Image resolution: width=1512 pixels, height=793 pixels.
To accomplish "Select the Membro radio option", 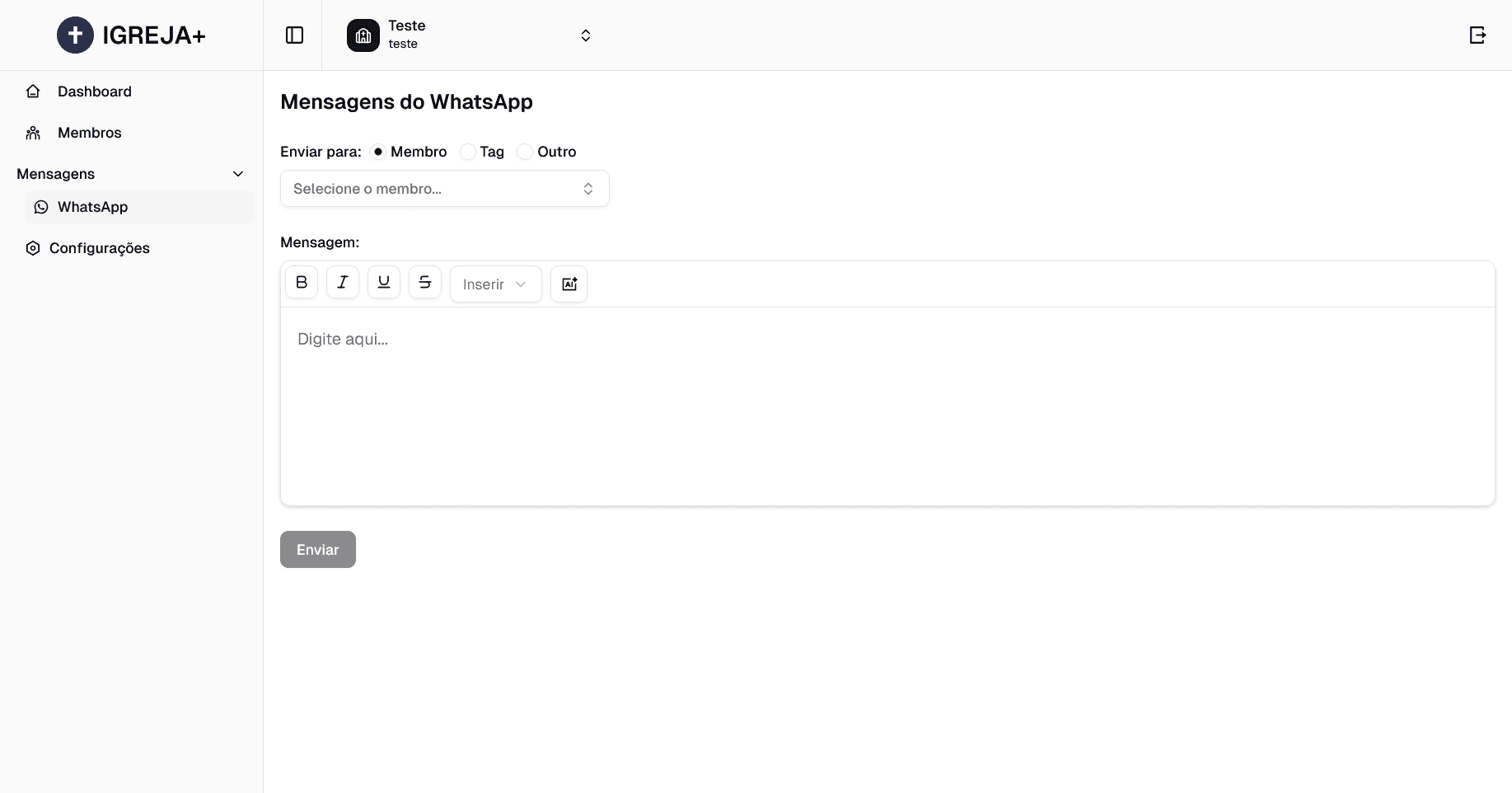I will tap(378, 152).
